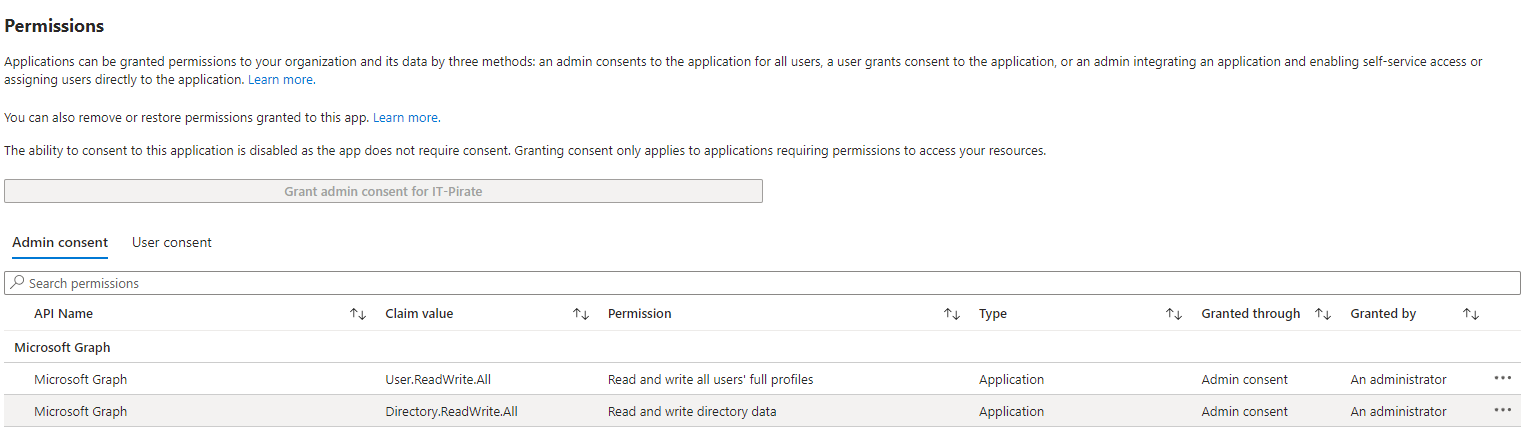Click the Permission column header
The height and width of the screenshot is (433, 1523).
(640, 314)
